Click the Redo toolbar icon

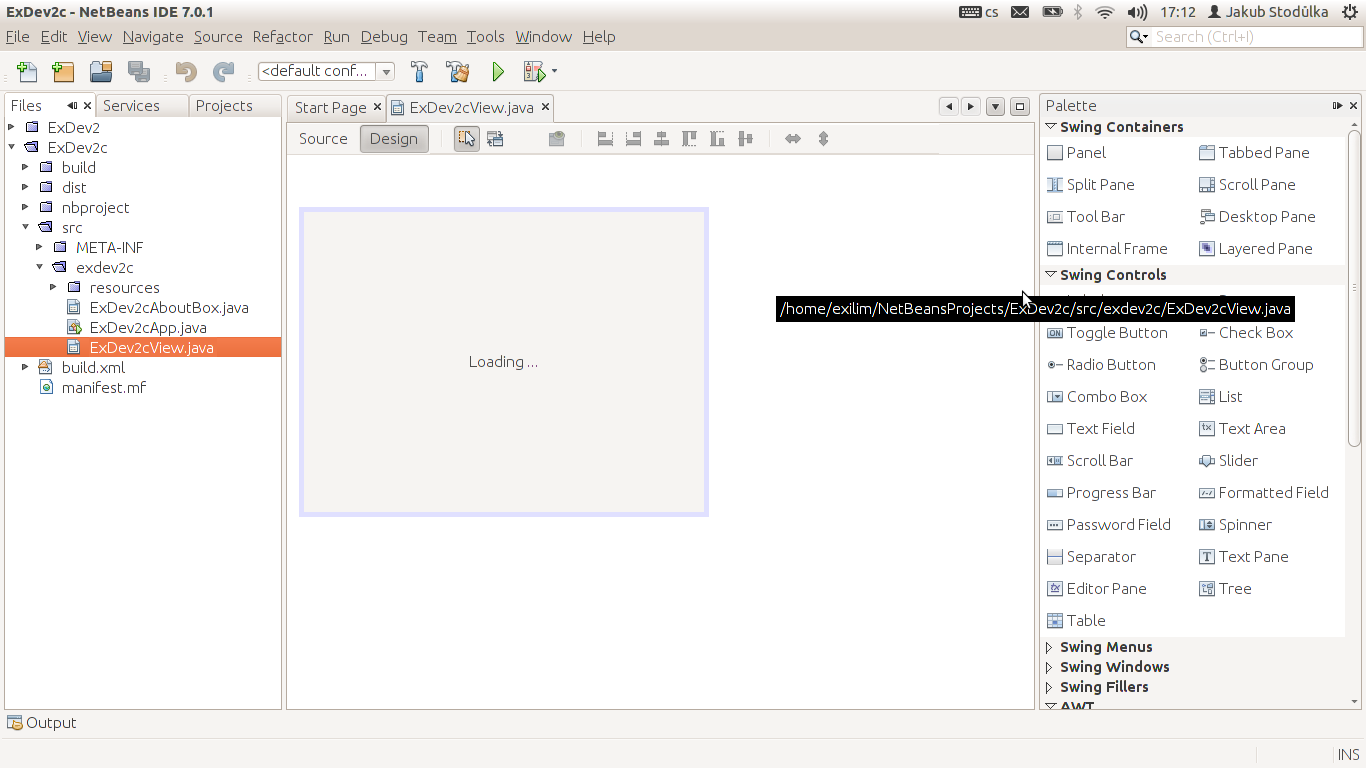click(223, 72)
